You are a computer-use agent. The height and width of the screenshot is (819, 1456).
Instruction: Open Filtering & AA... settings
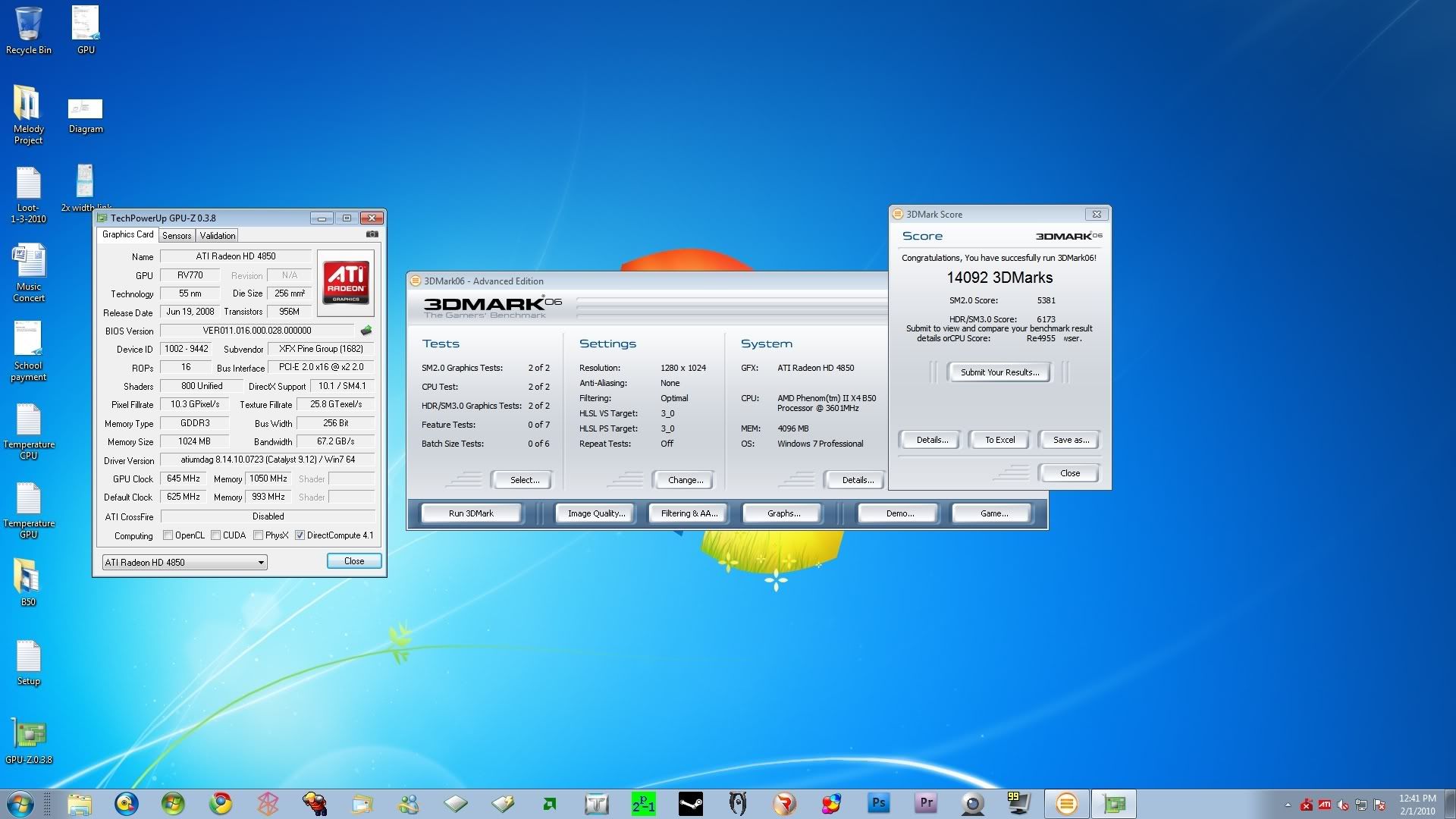click(x=689, y=513)
